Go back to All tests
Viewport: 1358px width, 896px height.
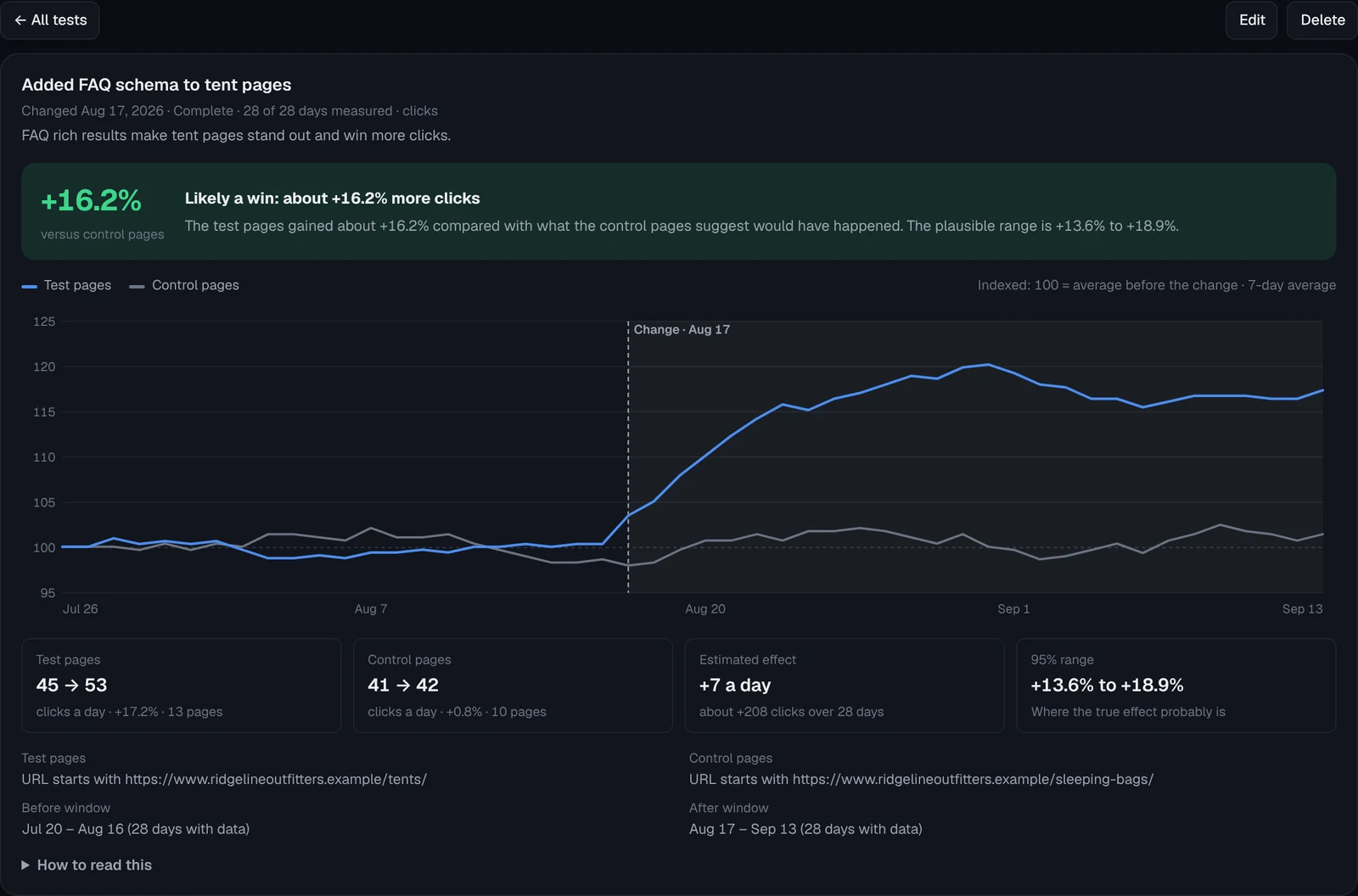click(x=50, y=20)
